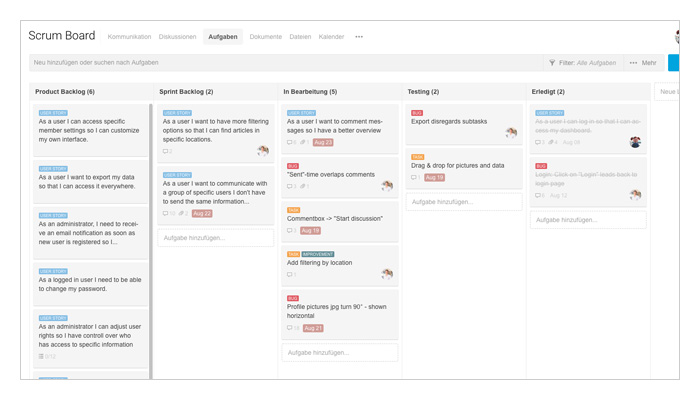
Task: Click the Aug 23 due date badge
Action: pos(323,142)
